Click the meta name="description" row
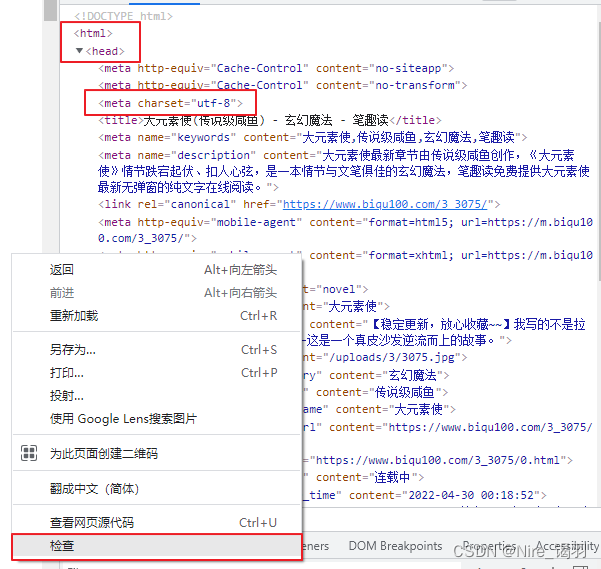The height and width of the screenshot is (569, 601). point(343,171)
